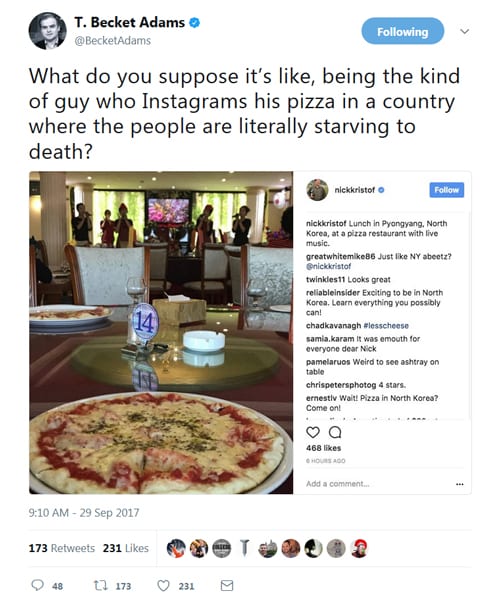Click the blue verified badge beside T. Becket Adams
Image resolution: width=500 pixels, height=607 pixels.
(x=194, y=23)
